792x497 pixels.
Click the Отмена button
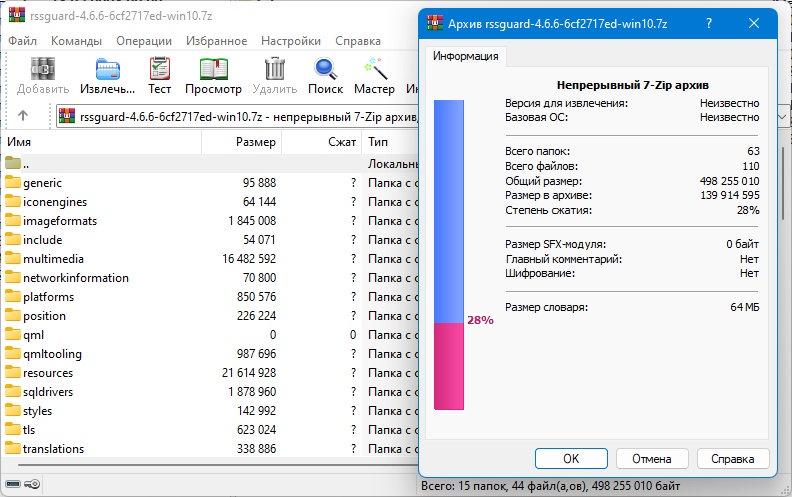coord(652,459)
